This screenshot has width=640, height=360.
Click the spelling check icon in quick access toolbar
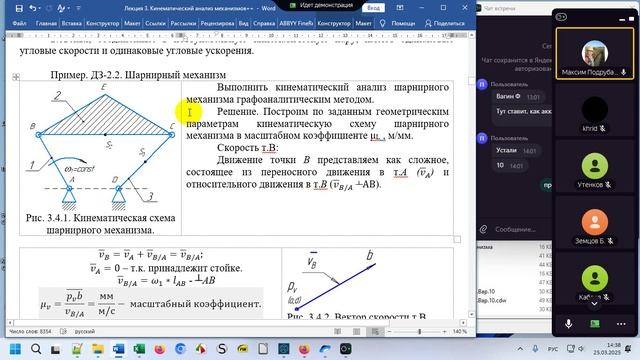(x=61, y=8)
